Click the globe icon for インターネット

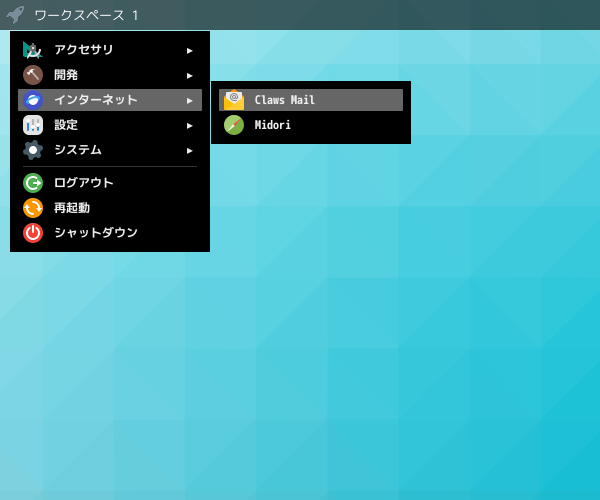click(x=33, y=100)
